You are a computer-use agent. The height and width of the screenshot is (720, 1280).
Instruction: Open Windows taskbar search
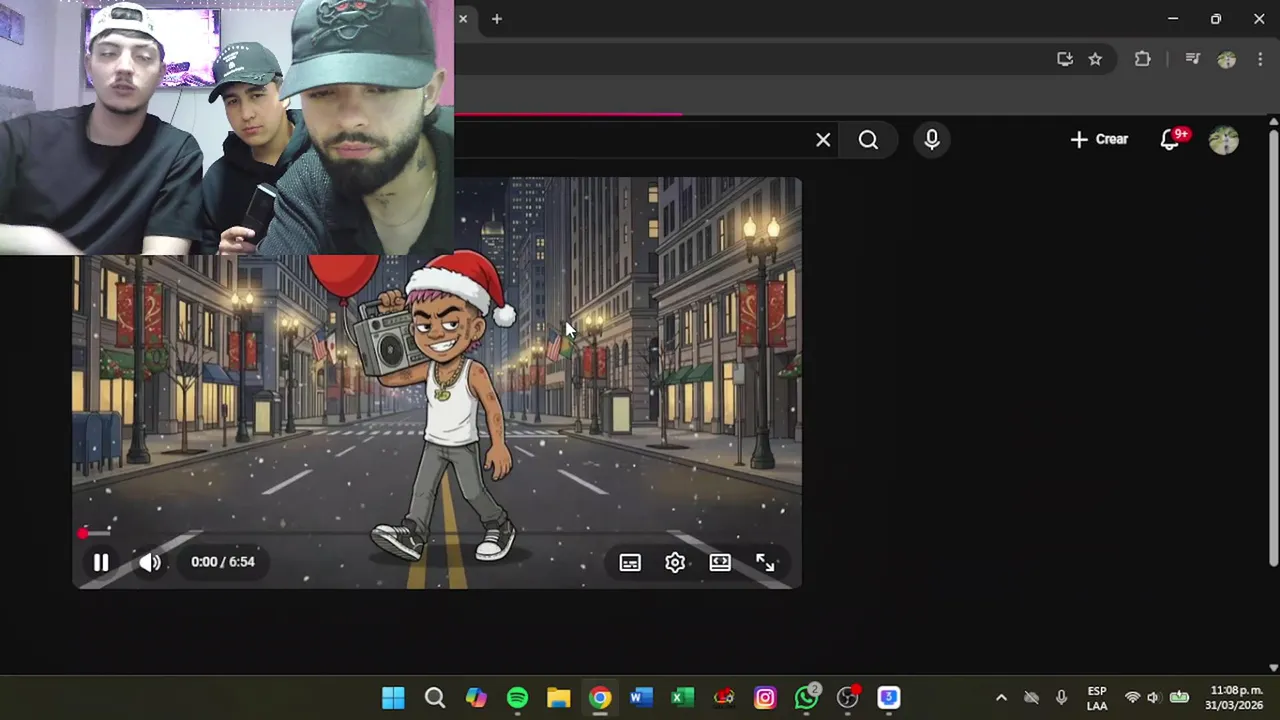click(x=434, y=698)
